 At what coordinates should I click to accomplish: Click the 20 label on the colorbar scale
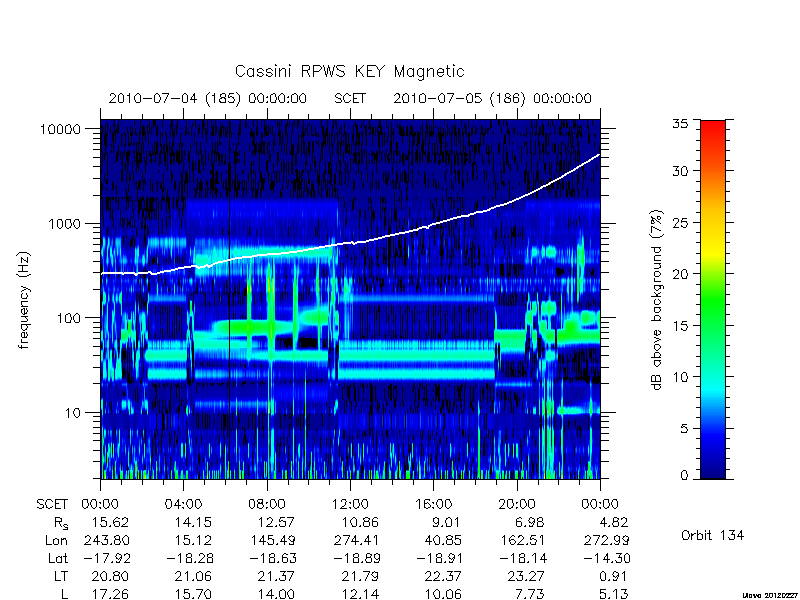681,274
